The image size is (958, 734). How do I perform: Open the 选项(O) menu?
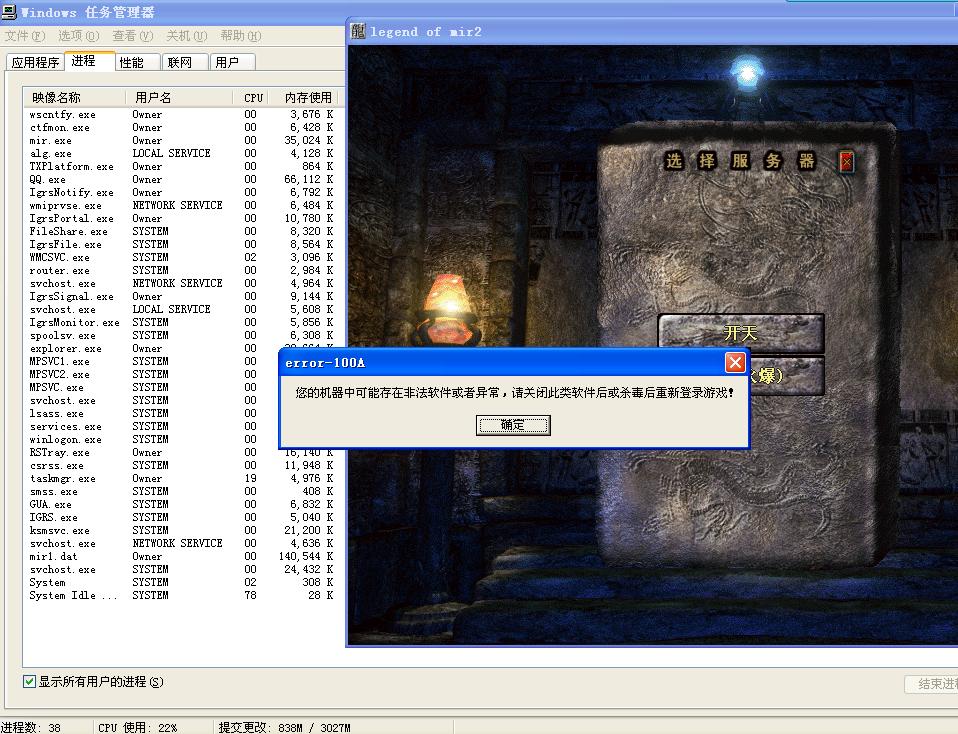click(78, 36)
